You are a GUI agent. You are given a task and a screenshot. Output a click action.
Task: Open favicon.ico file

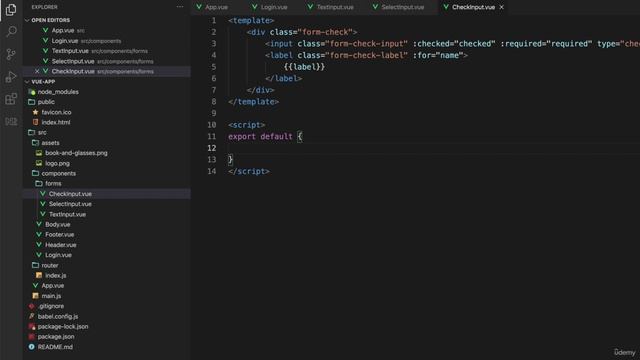point(56,112)
